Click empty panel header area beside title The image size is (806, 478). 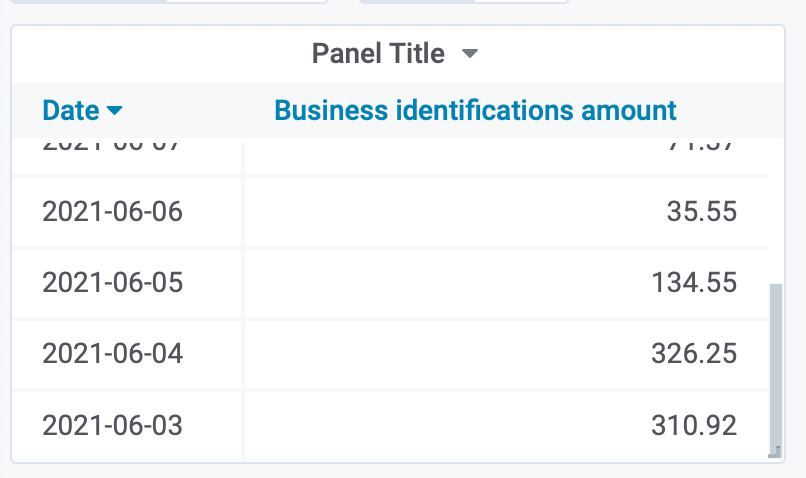click(617, 53)
